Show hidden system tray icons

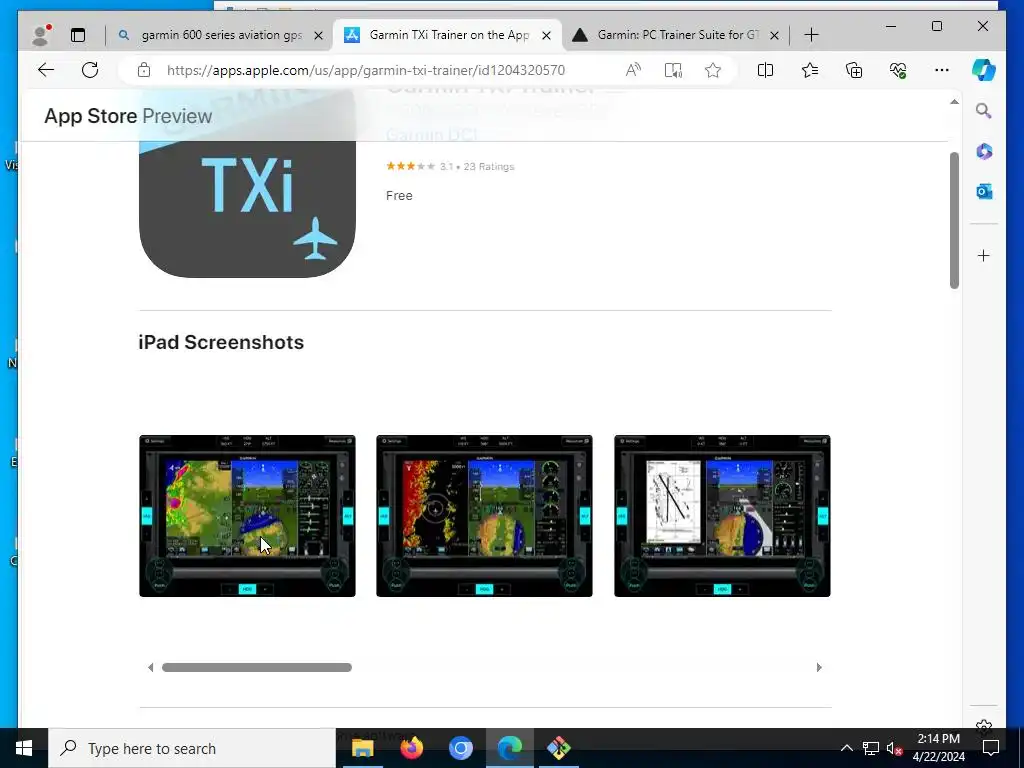[x=846, y=748]
